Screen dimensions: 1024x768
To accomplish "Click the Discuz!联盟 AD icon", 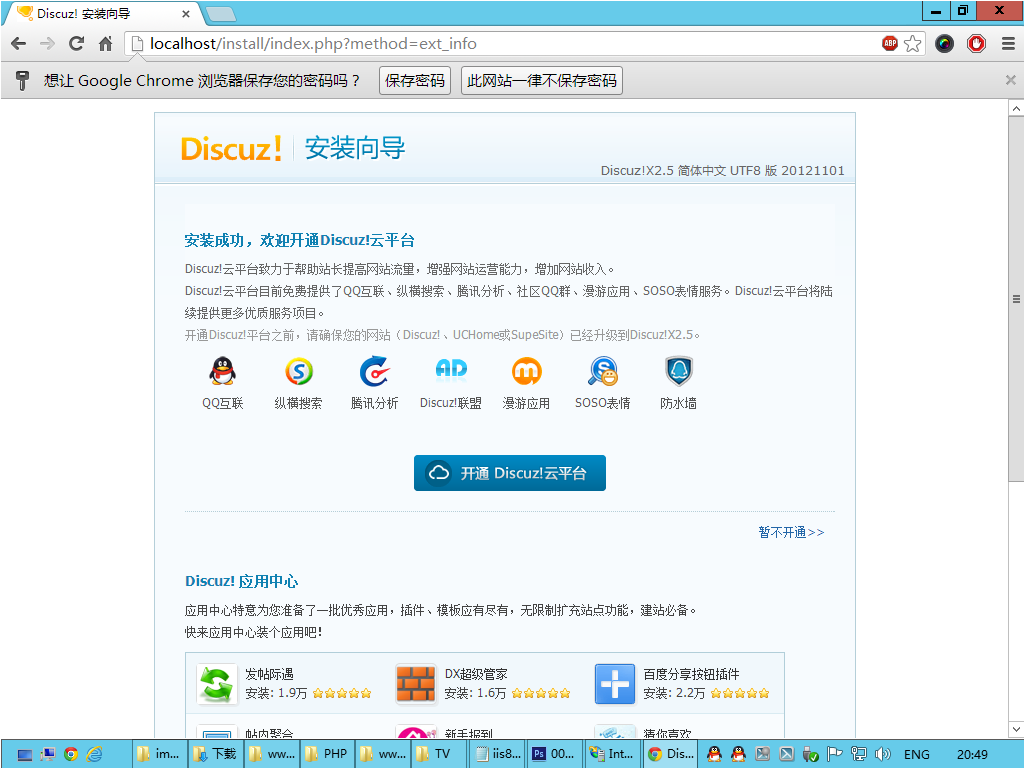I will click(450, 370).
